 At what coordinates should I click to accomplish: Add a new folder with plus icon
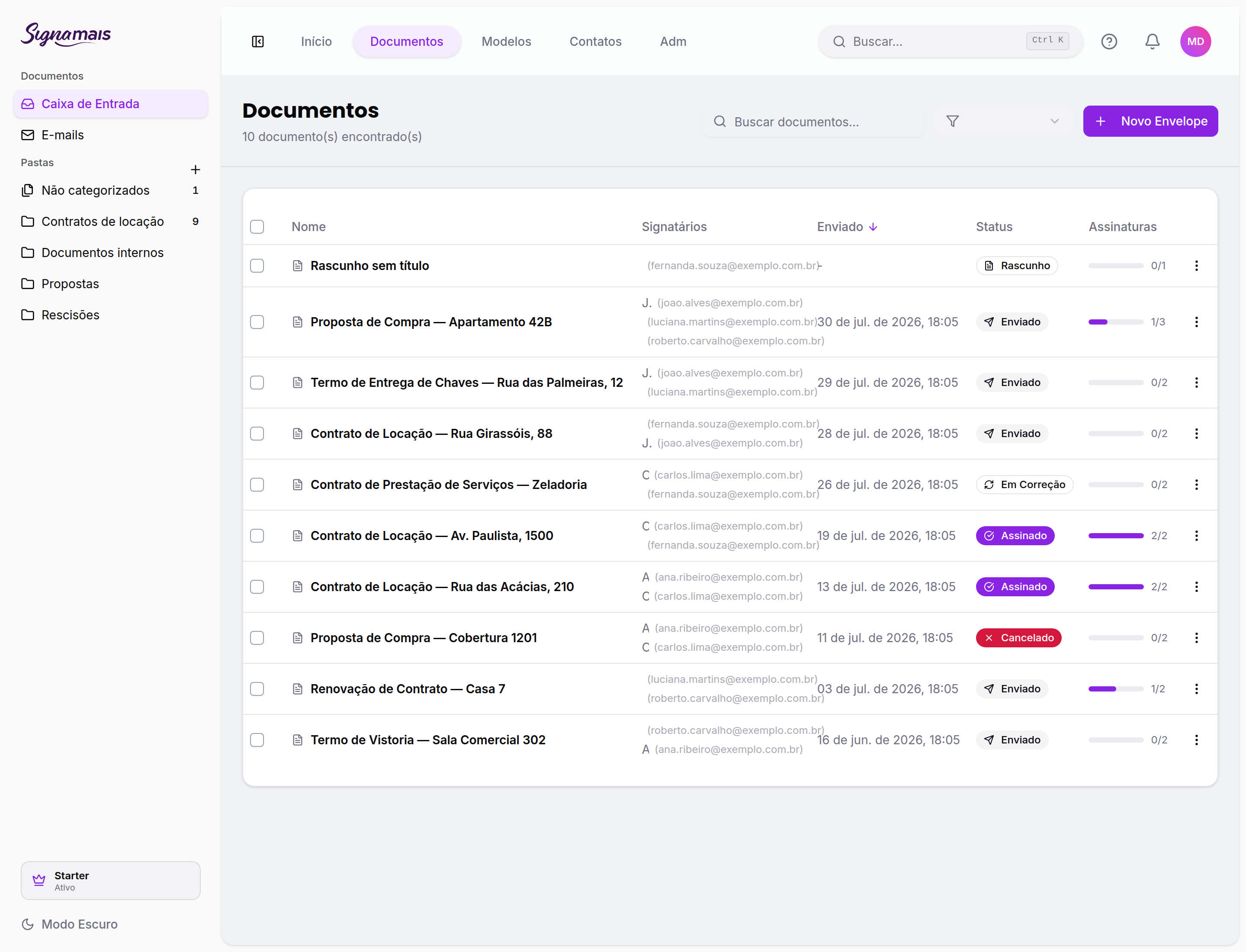click(196, 170)
